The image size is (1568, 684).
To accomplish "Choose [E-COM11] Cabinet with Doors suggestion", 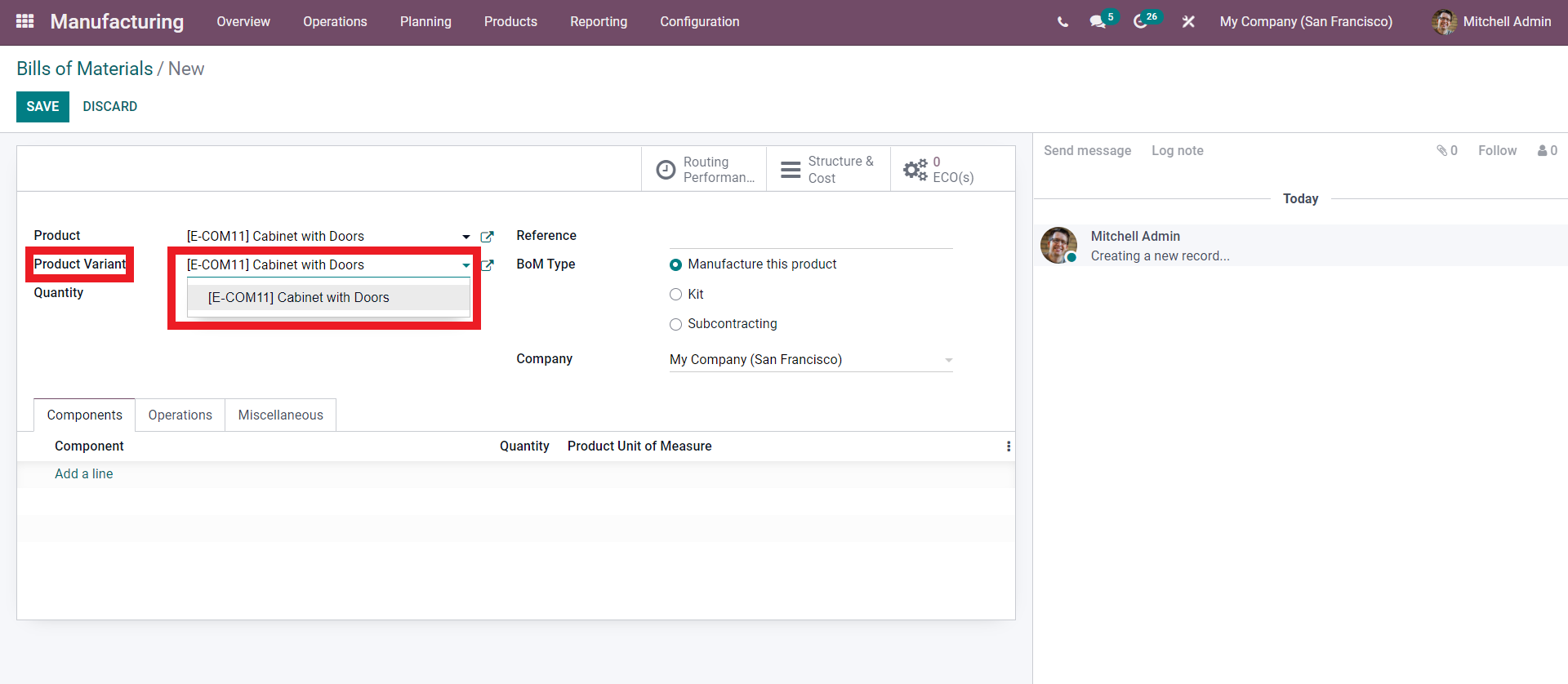I will (328, 298).
